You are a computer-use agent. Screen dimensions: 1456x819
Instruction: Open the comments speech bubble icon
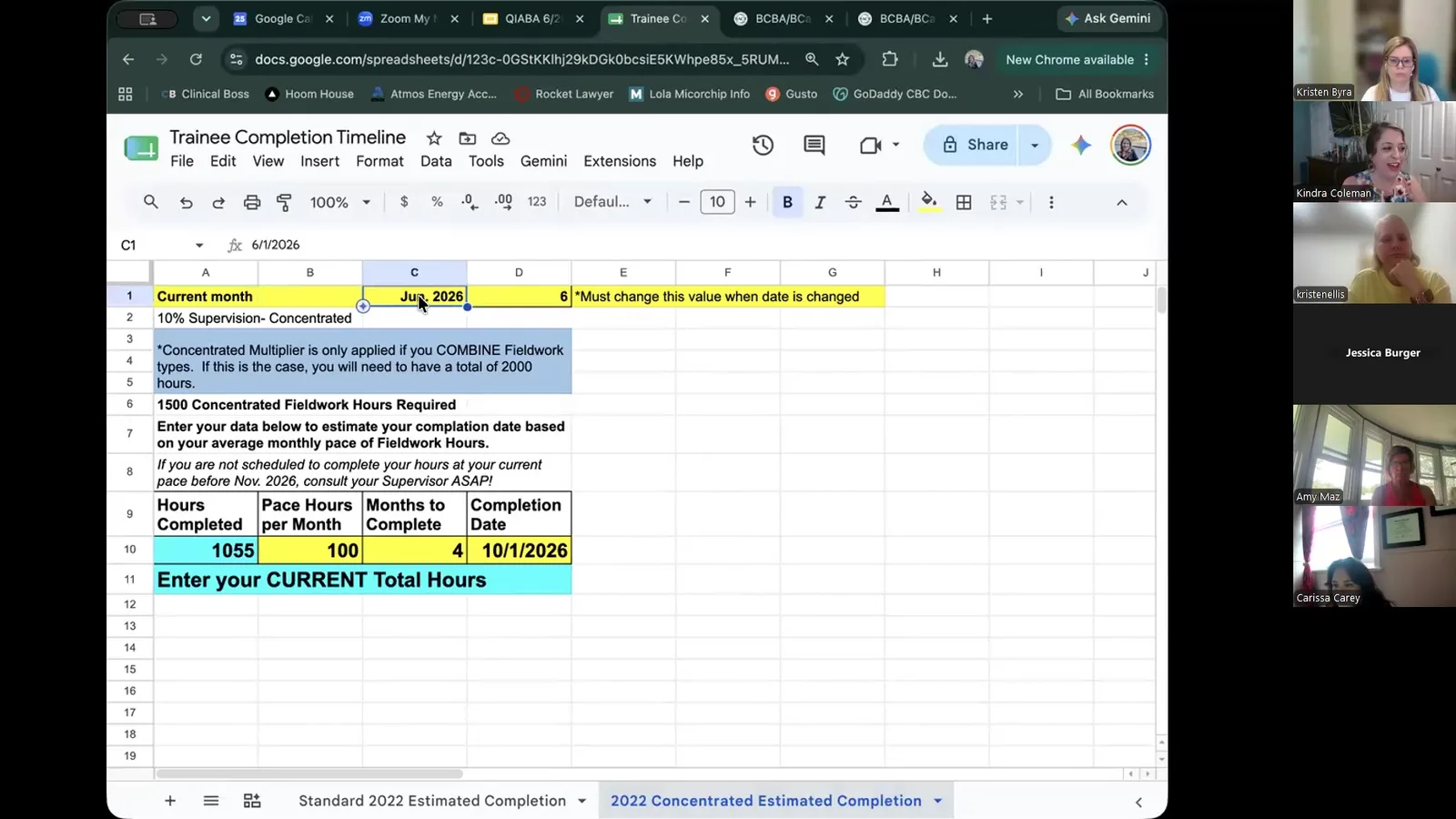[814, 145]
